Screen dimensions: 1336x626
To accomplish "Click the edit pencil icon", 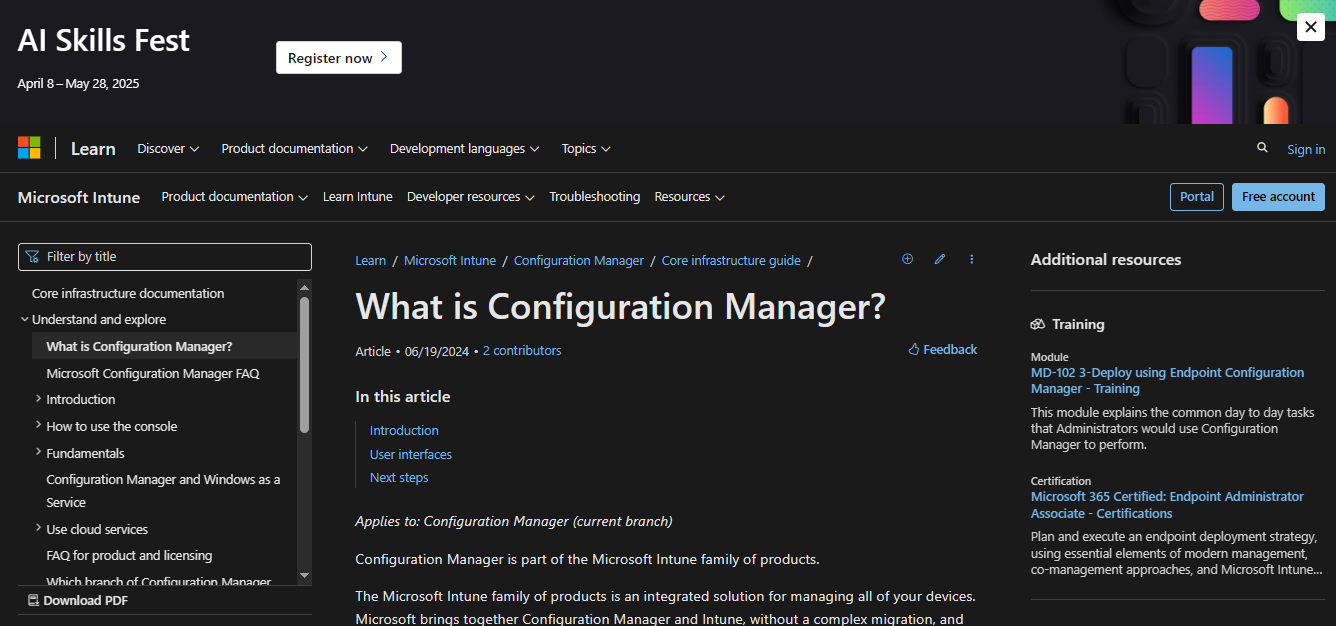I will point(940,259).
